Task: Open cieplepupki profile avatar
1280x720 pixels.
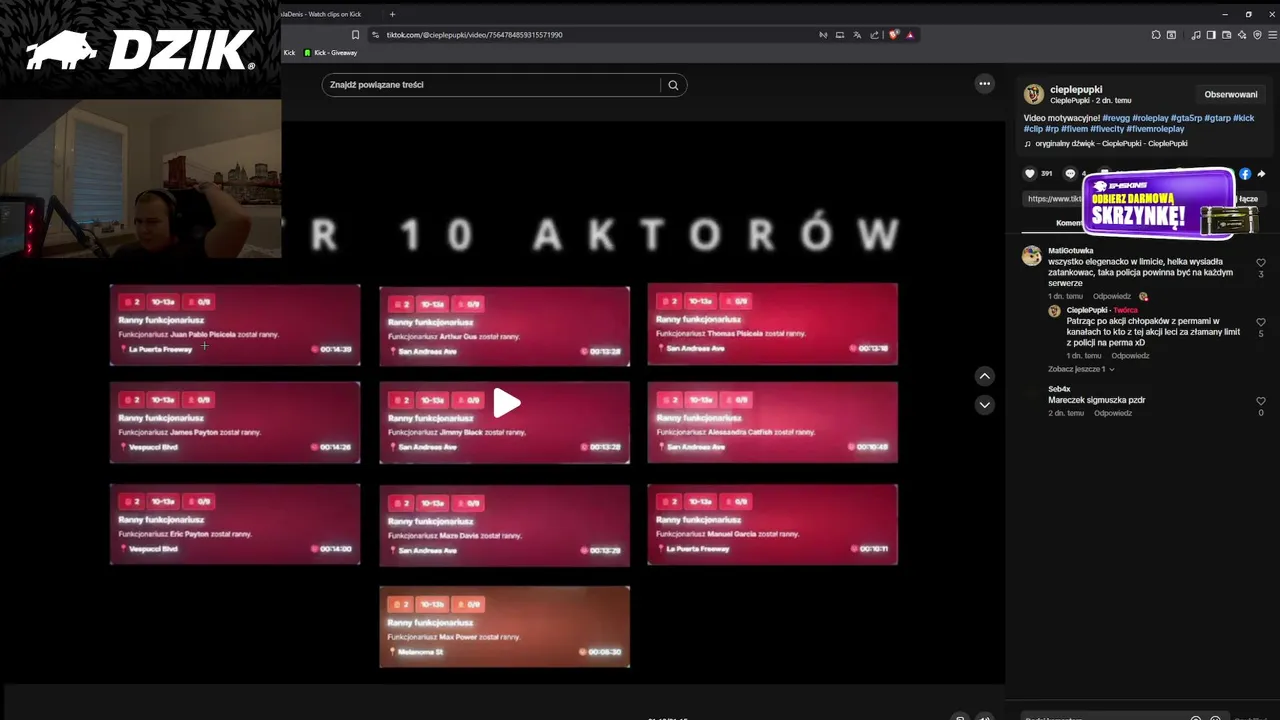Action: click(1034, 94)
